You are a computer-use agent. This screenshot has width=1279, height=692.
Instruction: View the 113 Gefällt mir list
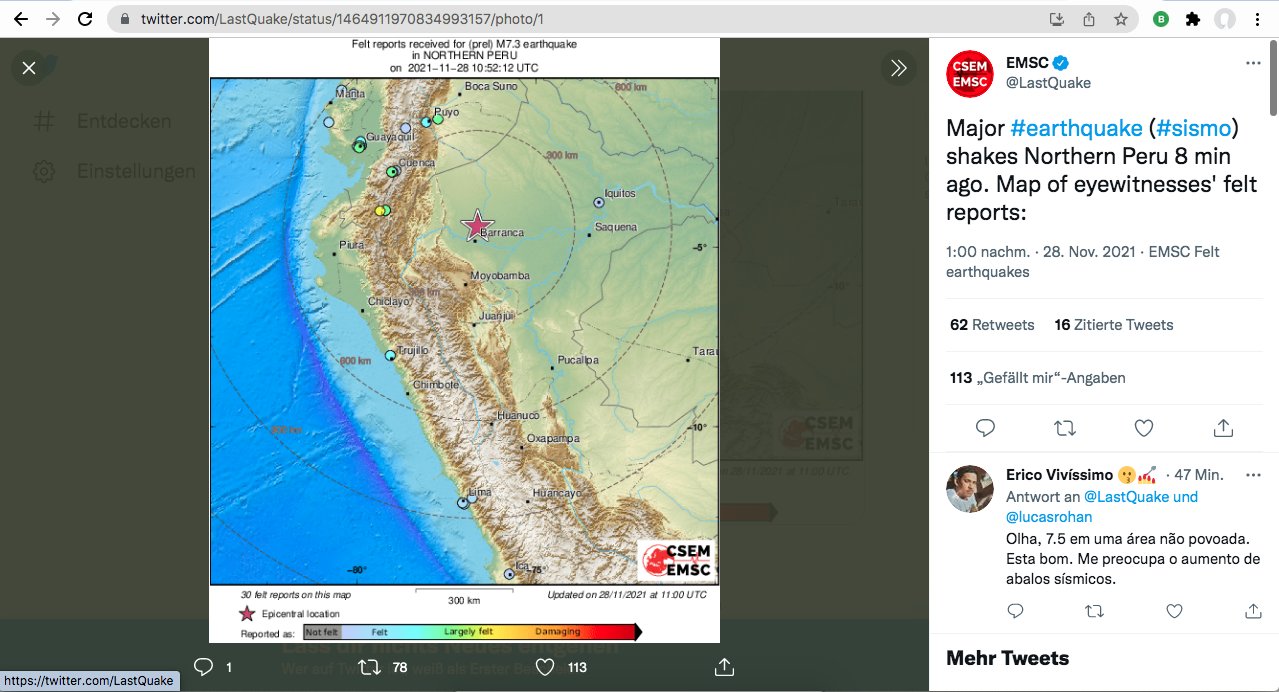tap(1037, 378)
